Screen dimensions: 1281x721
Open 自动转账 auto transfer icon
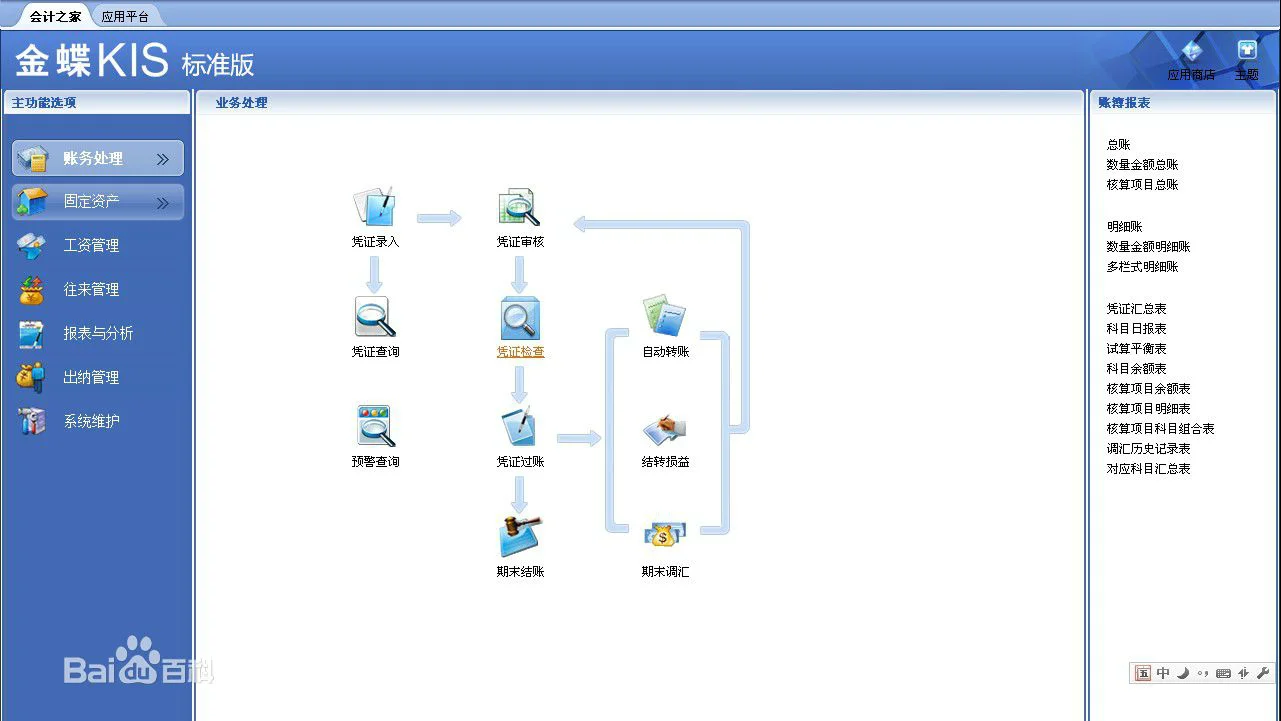665,315
